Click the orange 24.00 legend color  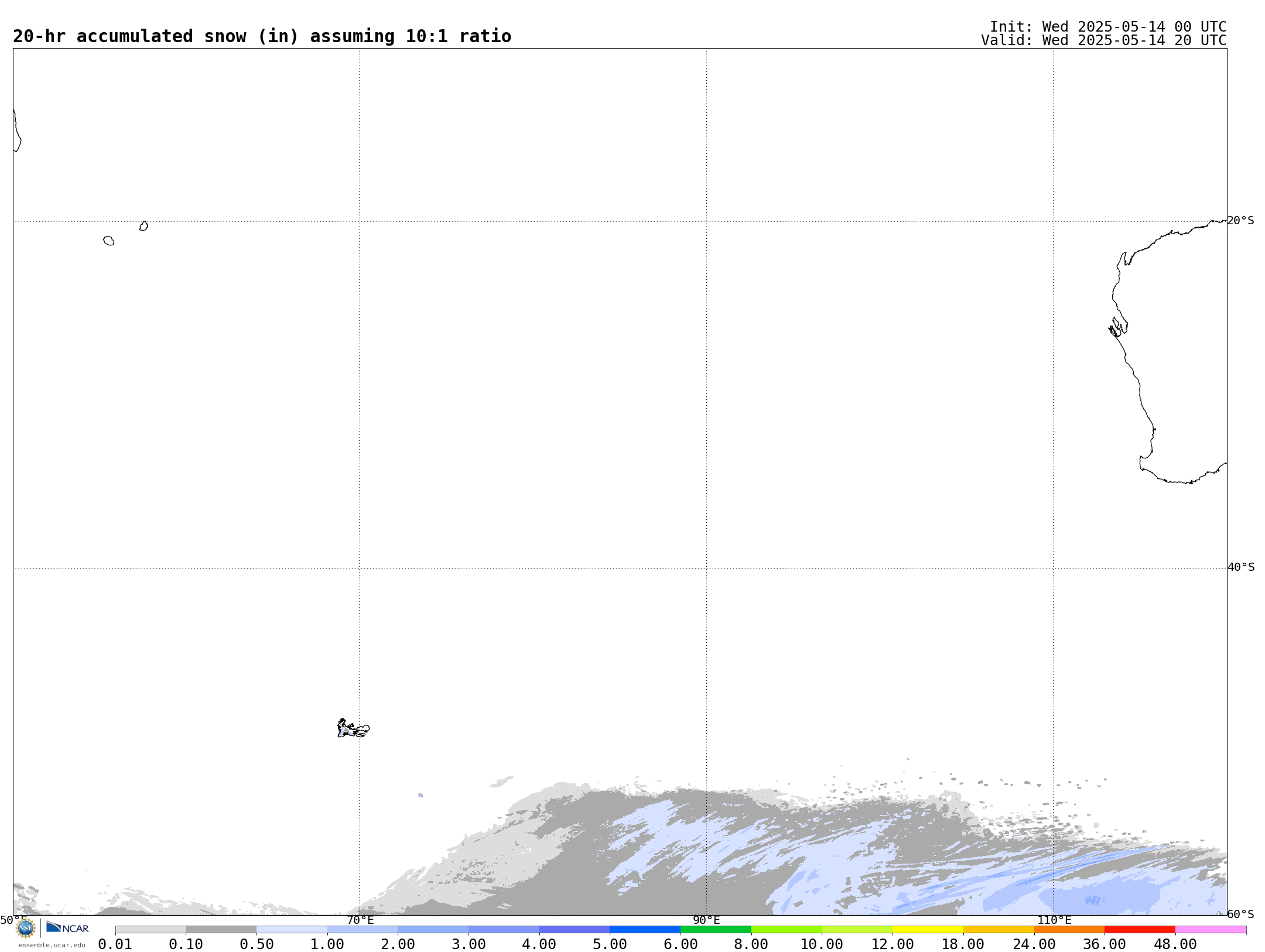pyautogui.click(x=1069, y=930)
